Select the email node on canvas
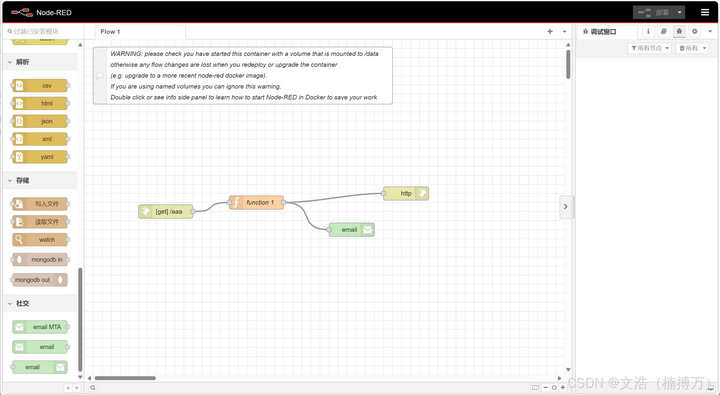Image resolution: width=720 pixels, height=395 pixels. (x=351, y=230)
